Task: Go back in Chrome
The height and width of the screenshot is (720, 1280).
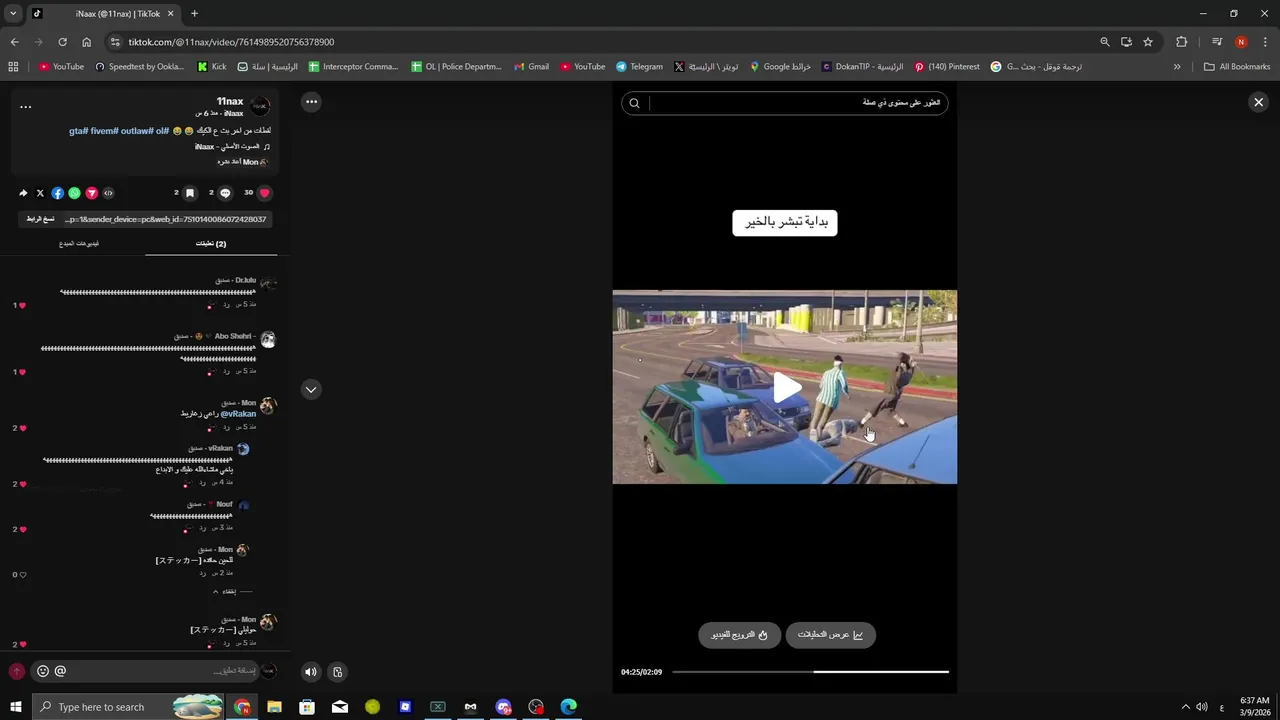Action: click(x=14, y=42)
